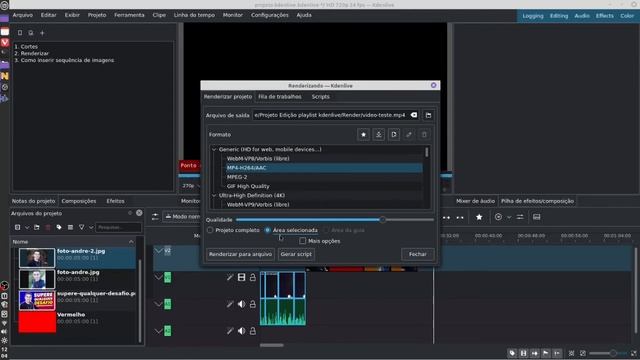
Task: Click the bin view mode list icon
Action: click(70, 227)
